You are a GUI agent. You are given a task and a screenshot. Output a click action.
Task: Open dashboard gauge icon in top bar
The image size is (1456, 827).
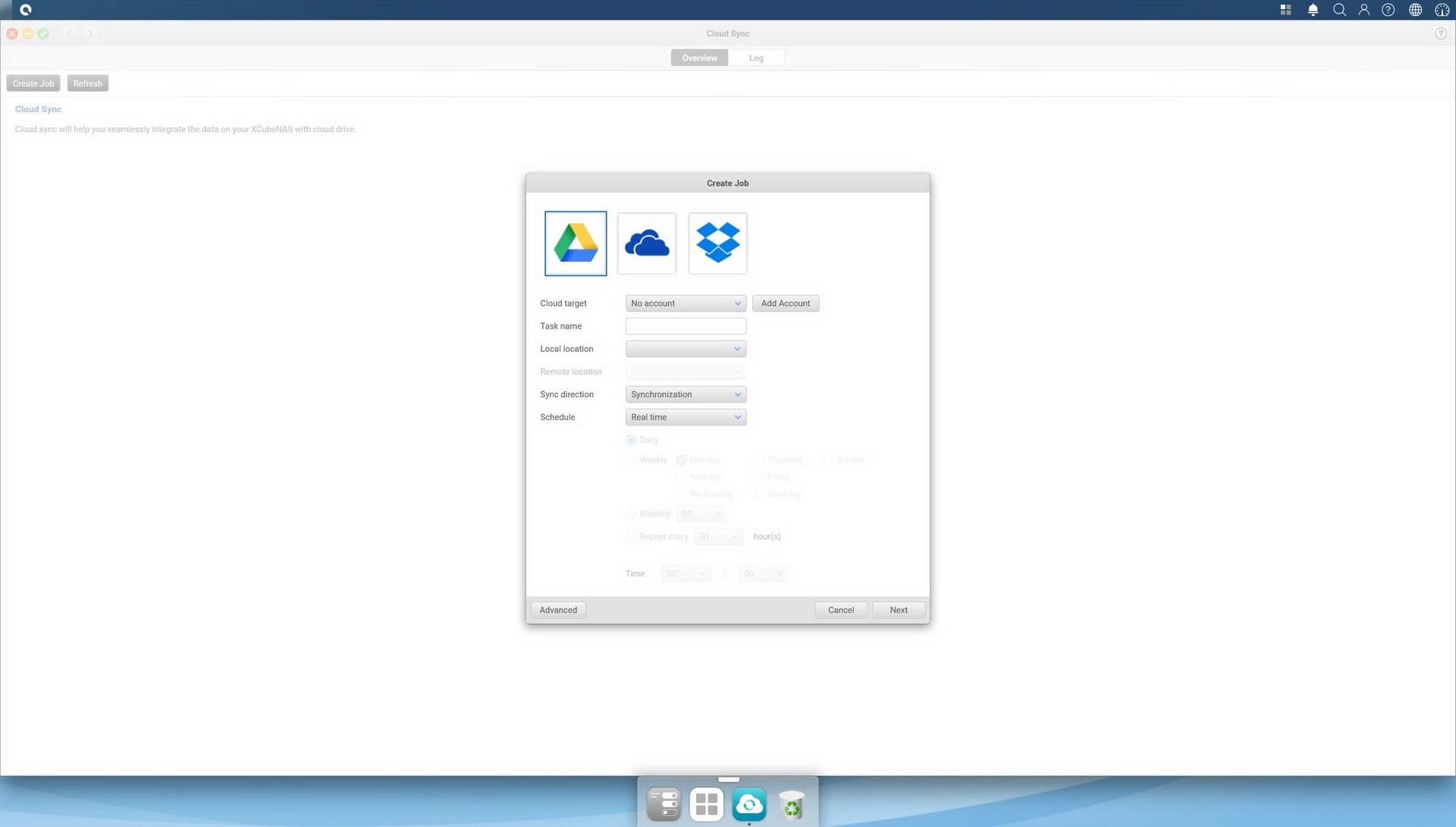tap(1442, 10)
